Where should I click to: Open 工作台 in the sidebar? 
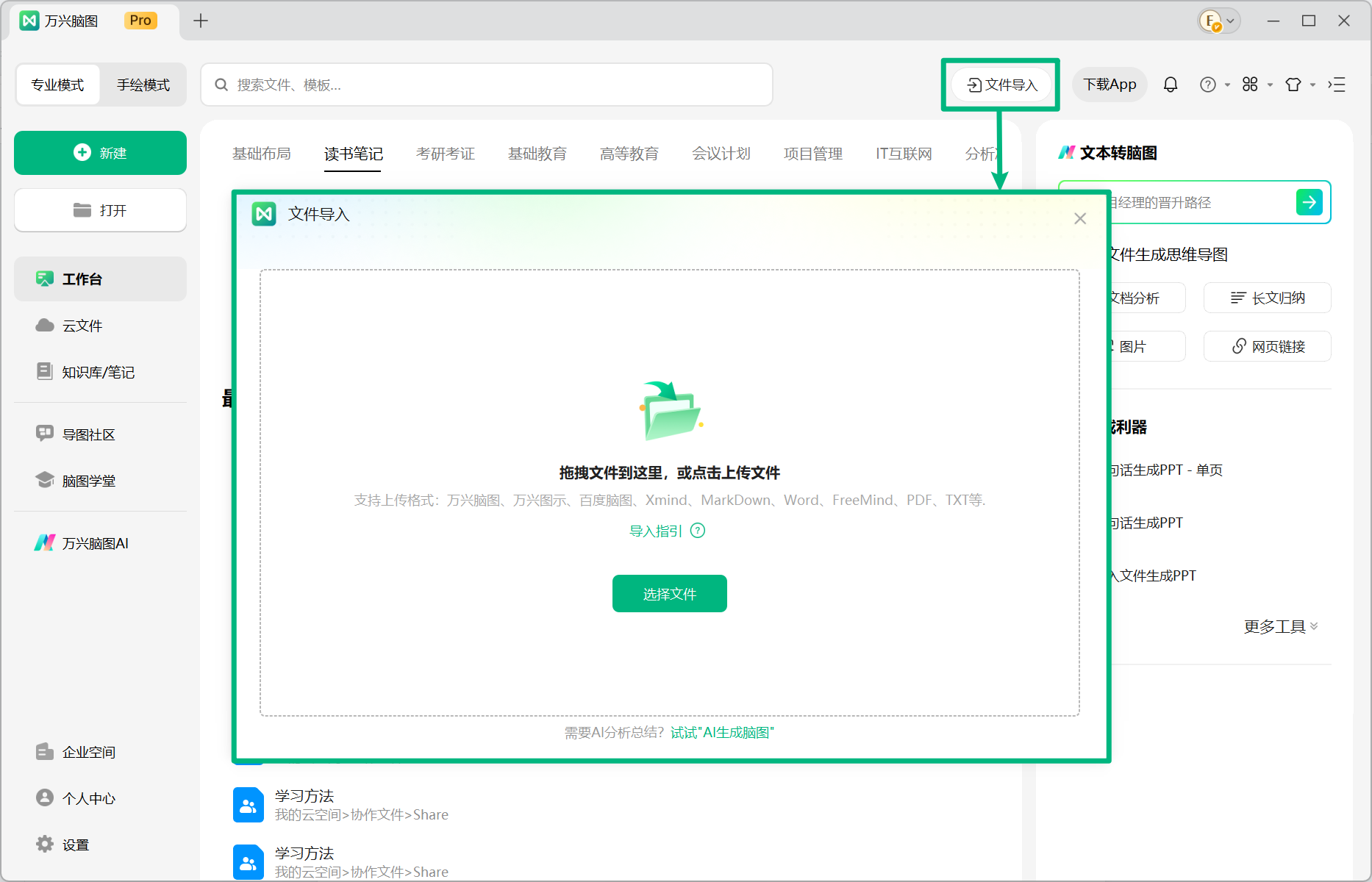tap(100, 279)
